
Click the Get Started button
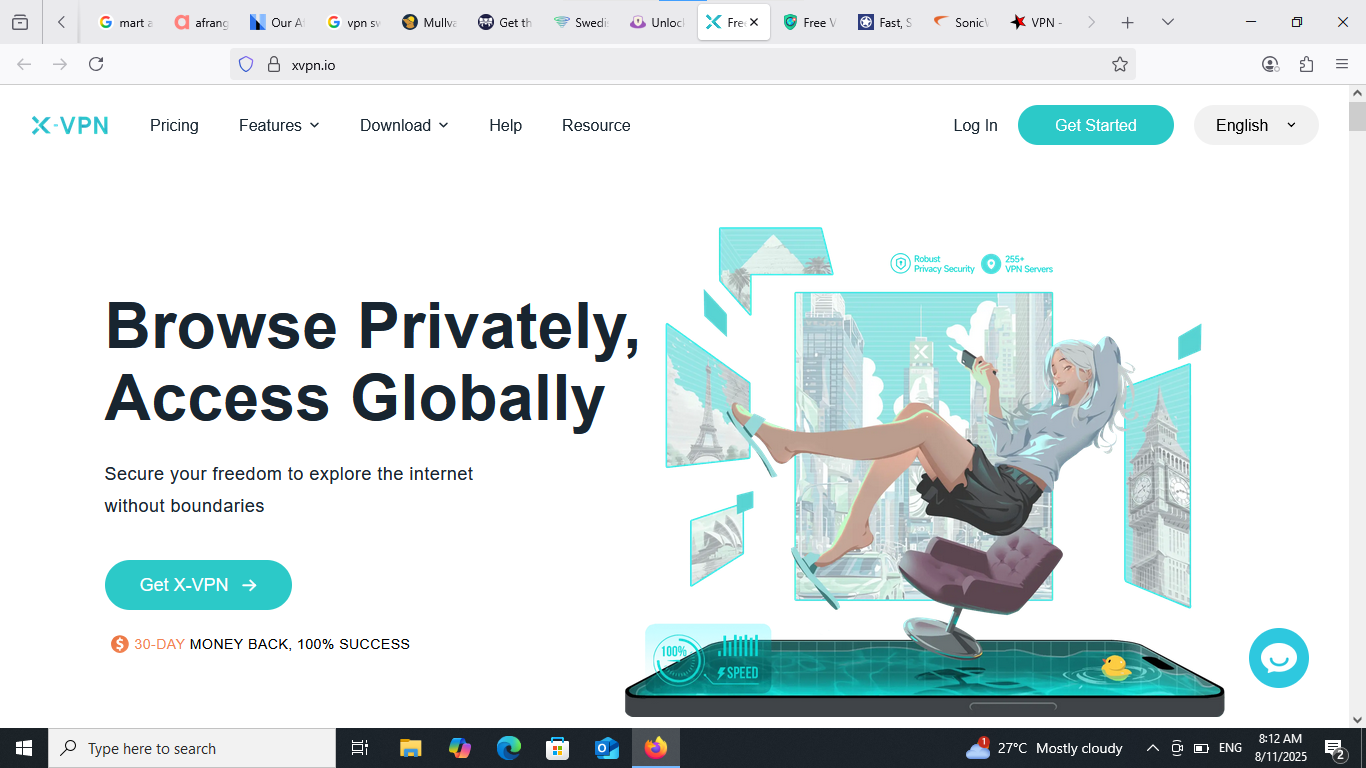pyautogui.click(x=1096, y=125)
